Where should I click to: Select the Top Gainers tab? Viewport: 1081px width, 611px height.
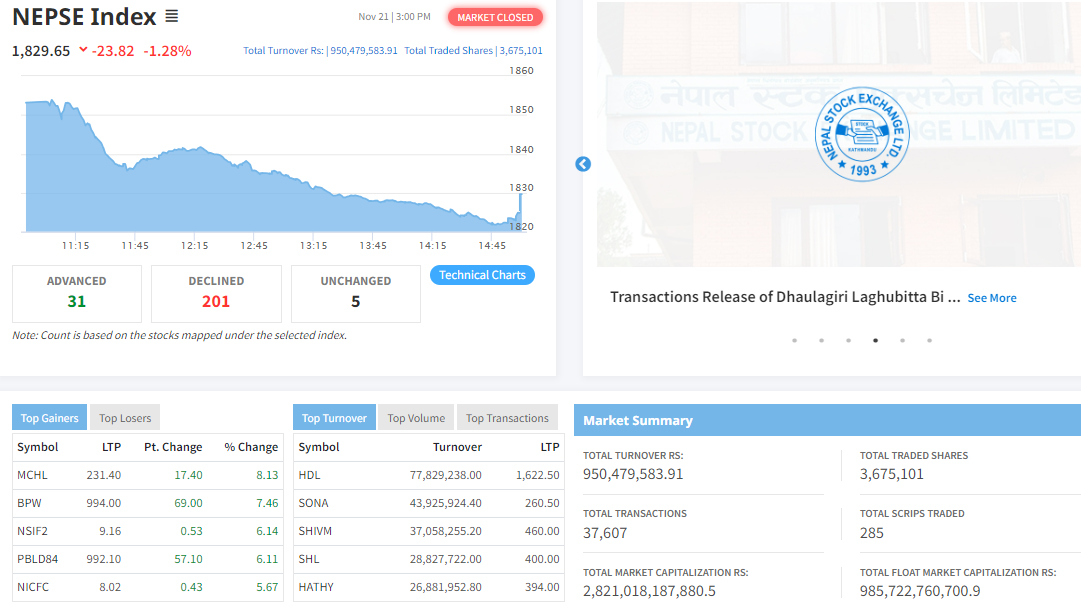(x=50, y=418)
